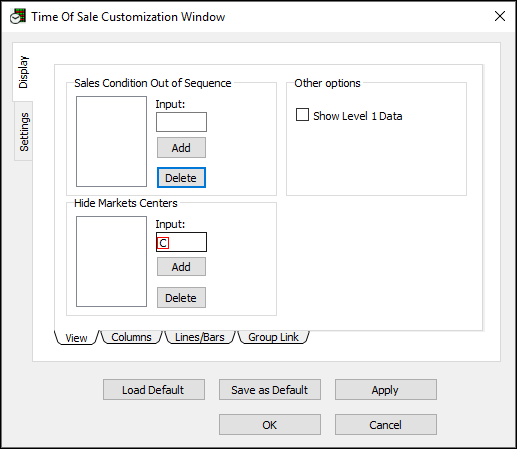The image size is (517, 449).
Task: Enable the Show Level 1 Data checkbox
Action: [302, 115]
